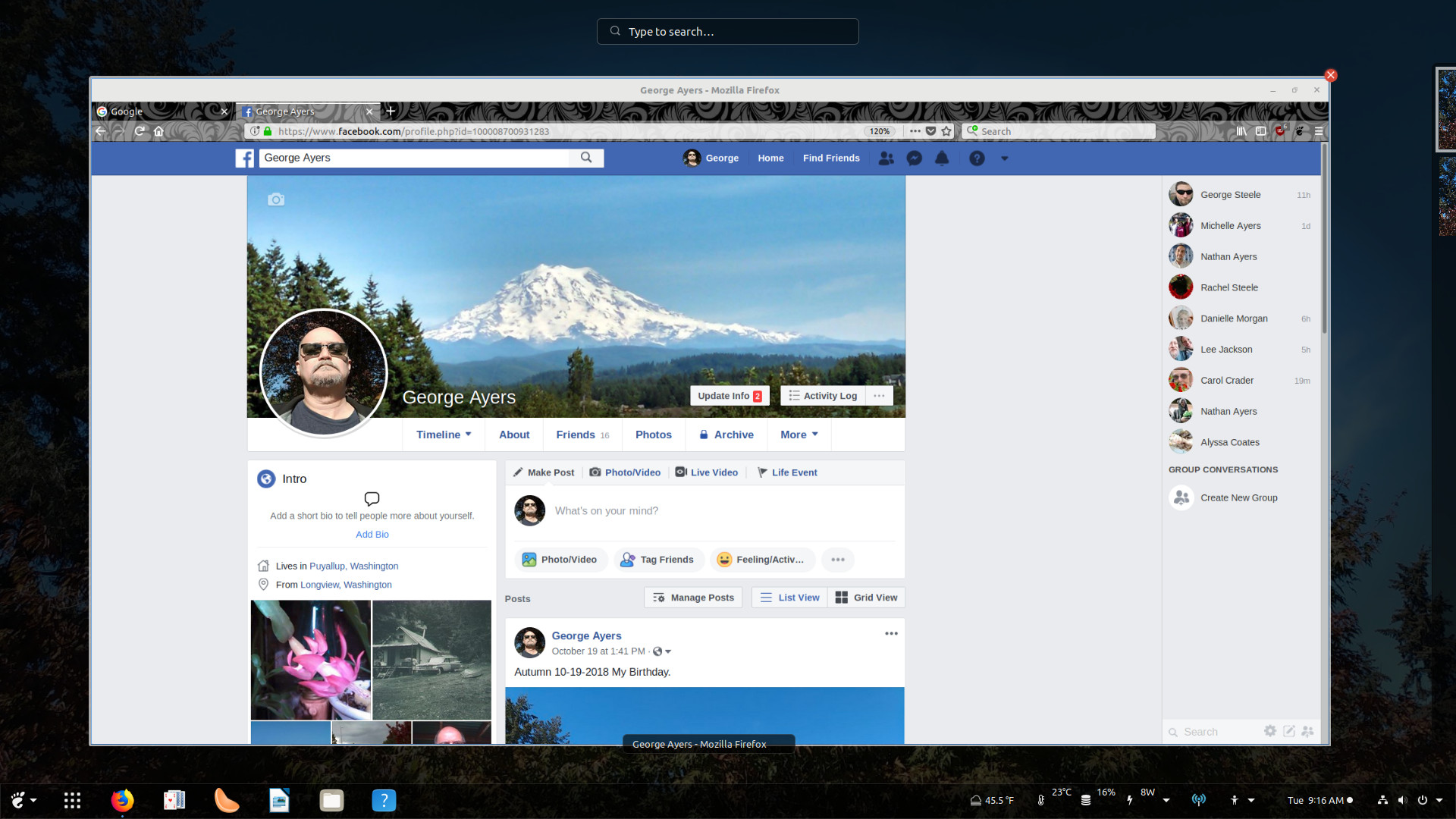Click the chat sidebar Search field
Viewport: 1456px width, 819px height.
point(1213,732)
